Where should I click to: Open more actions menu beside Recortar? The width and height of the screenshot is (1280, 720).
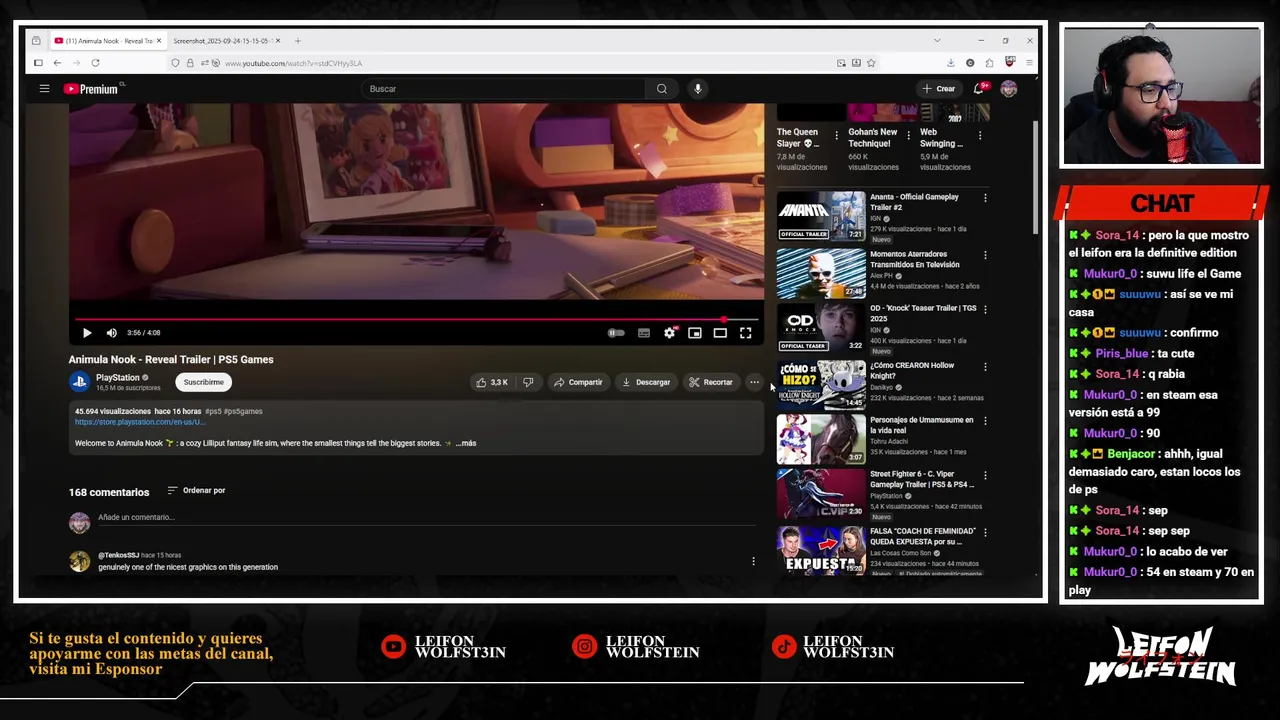(x=754, y=382)
